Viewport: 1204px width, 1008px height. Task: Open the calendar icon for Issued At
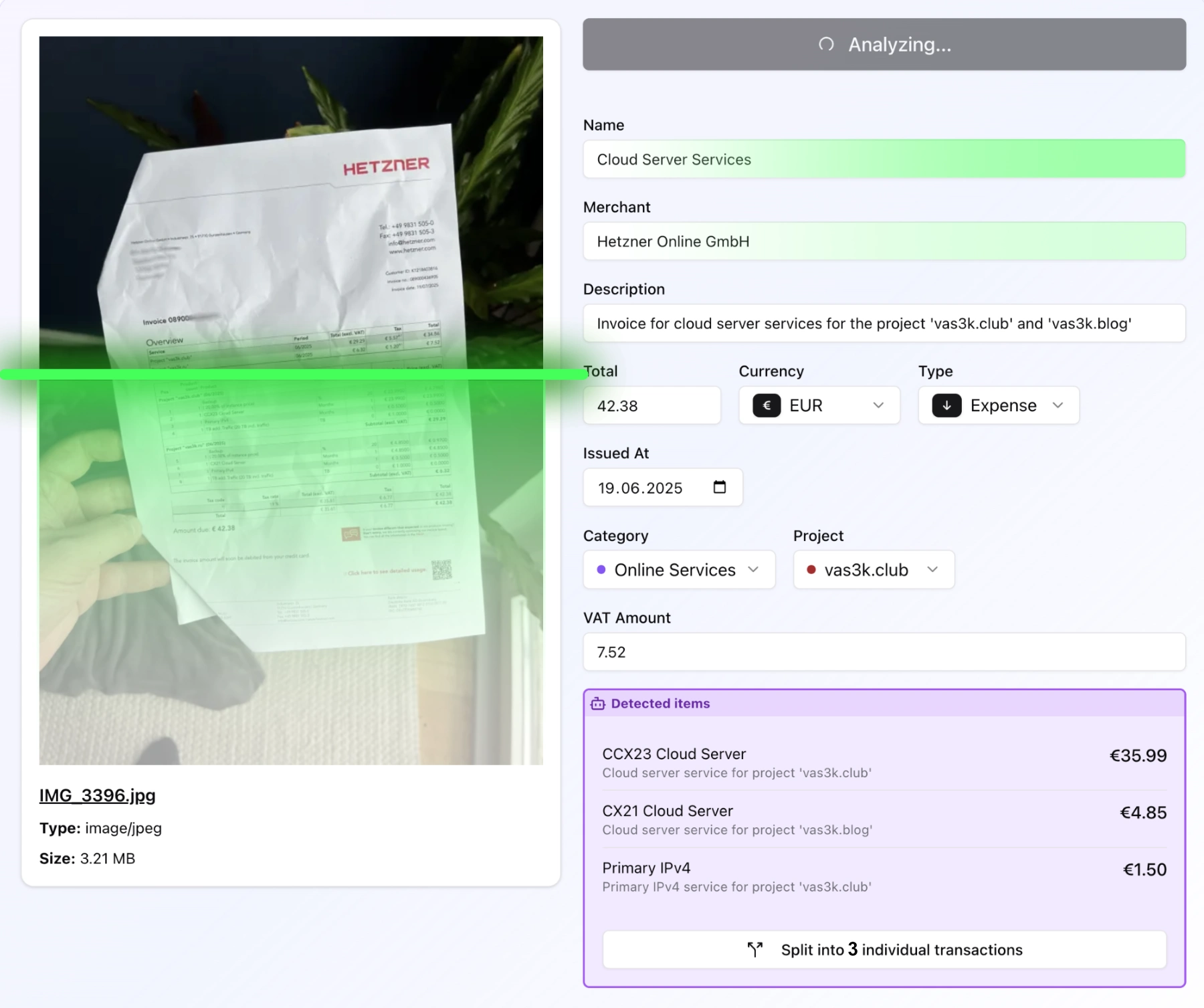click(719, 488)
